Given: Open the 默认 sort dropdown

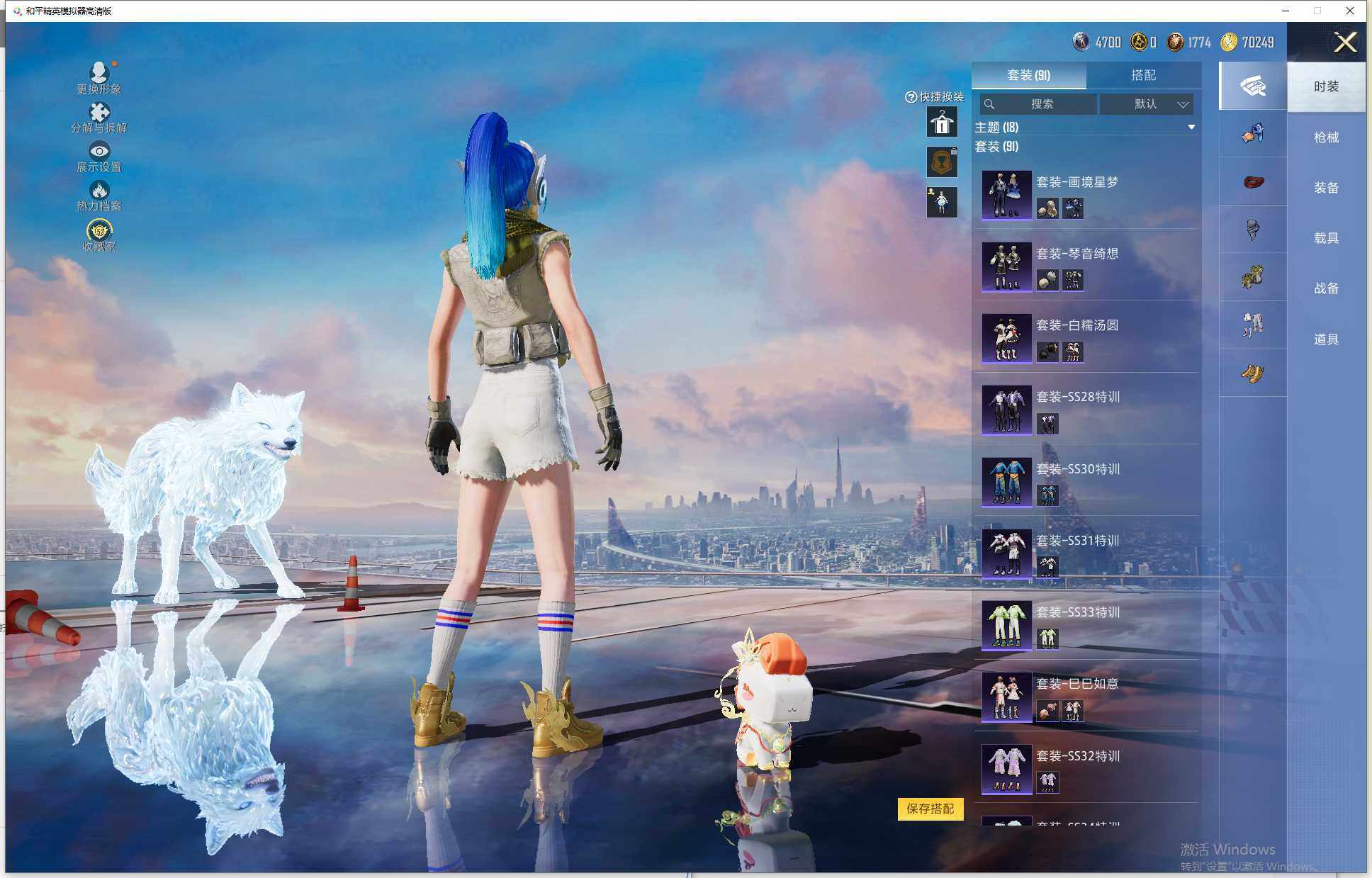Looking at the screenshot, I should [1146, 104].
